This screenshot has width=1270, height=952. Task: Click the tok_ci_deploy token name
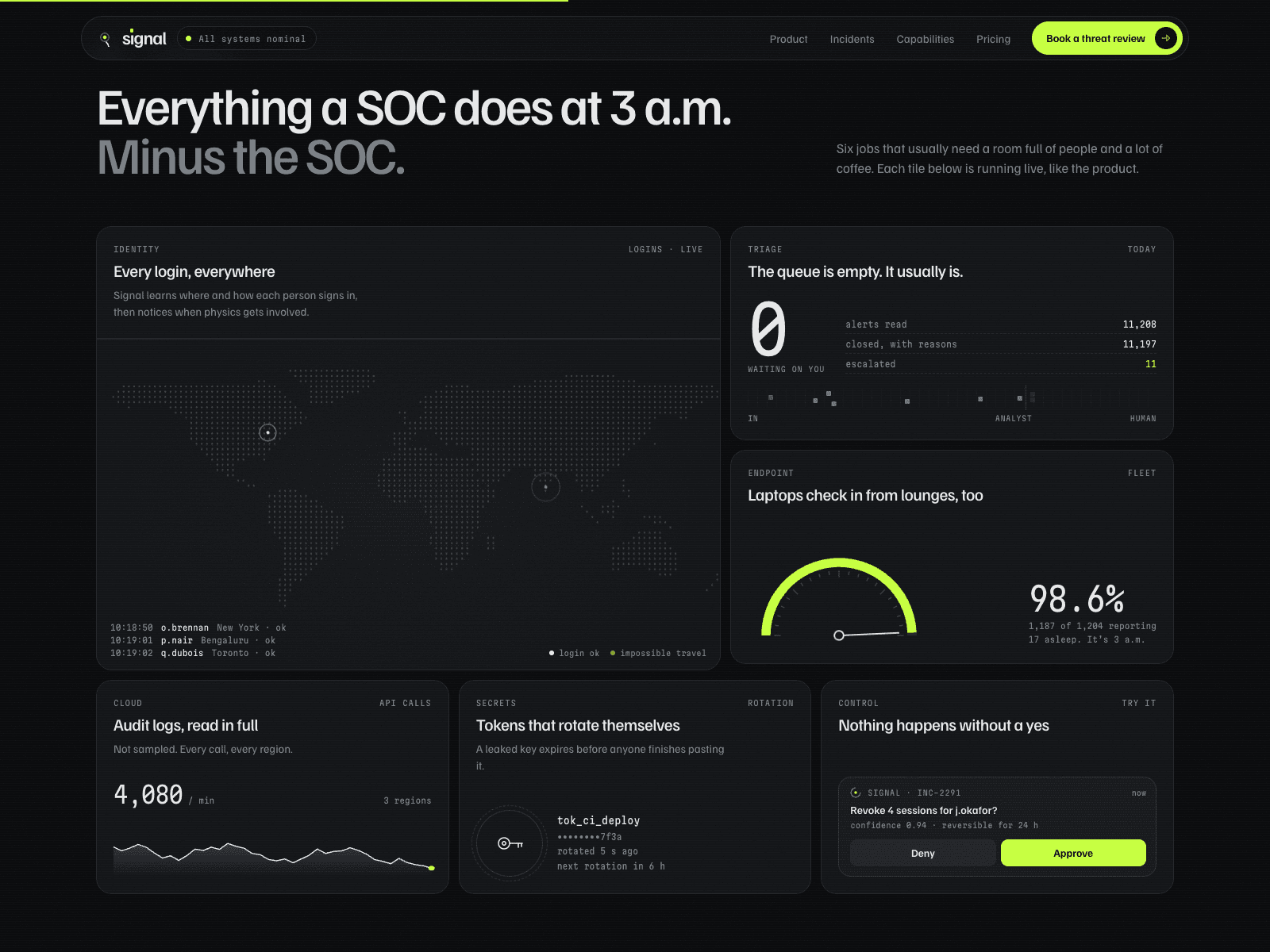tap(598, 820)
